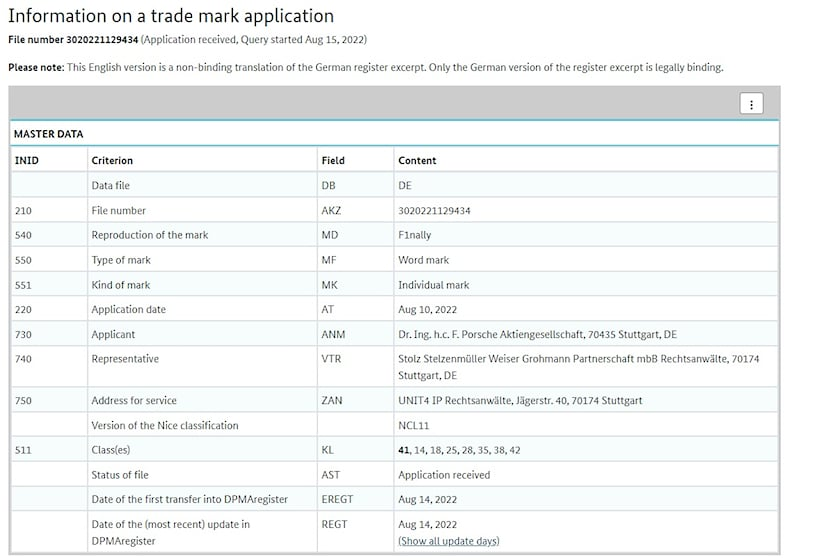Image resolution: width=840 pixels, height=560 pixels.
Task: Click the 'Show all update days' link
Action: point(448,541)
